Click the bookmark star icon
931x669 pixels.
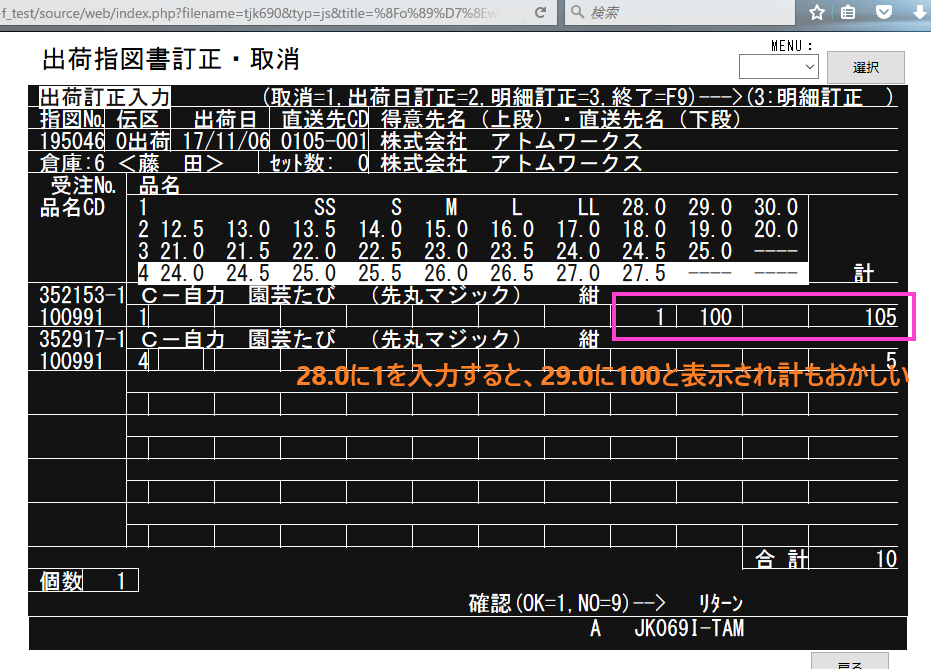point(817,13)
